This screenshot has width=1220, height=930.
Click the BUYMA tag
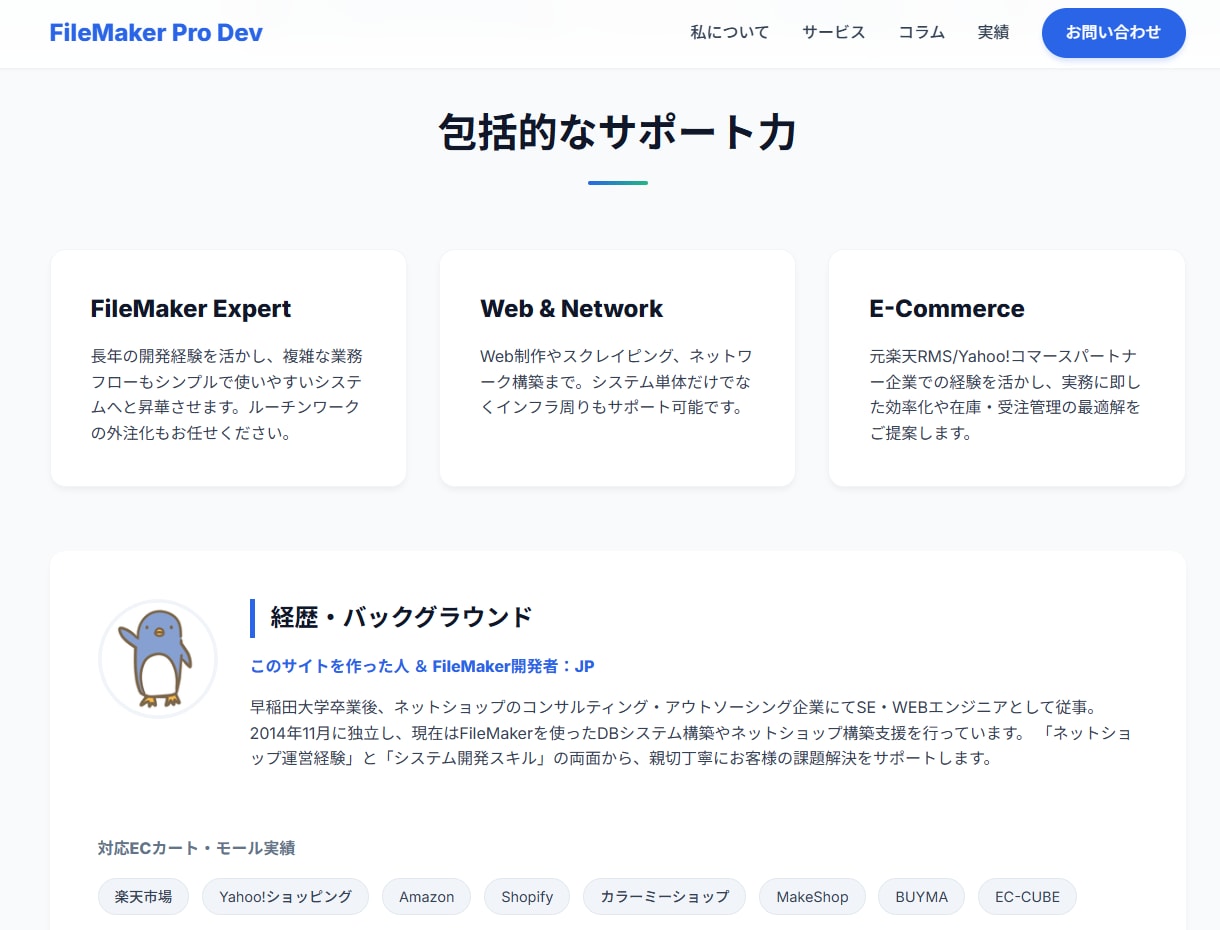click(x=921, y=896)
